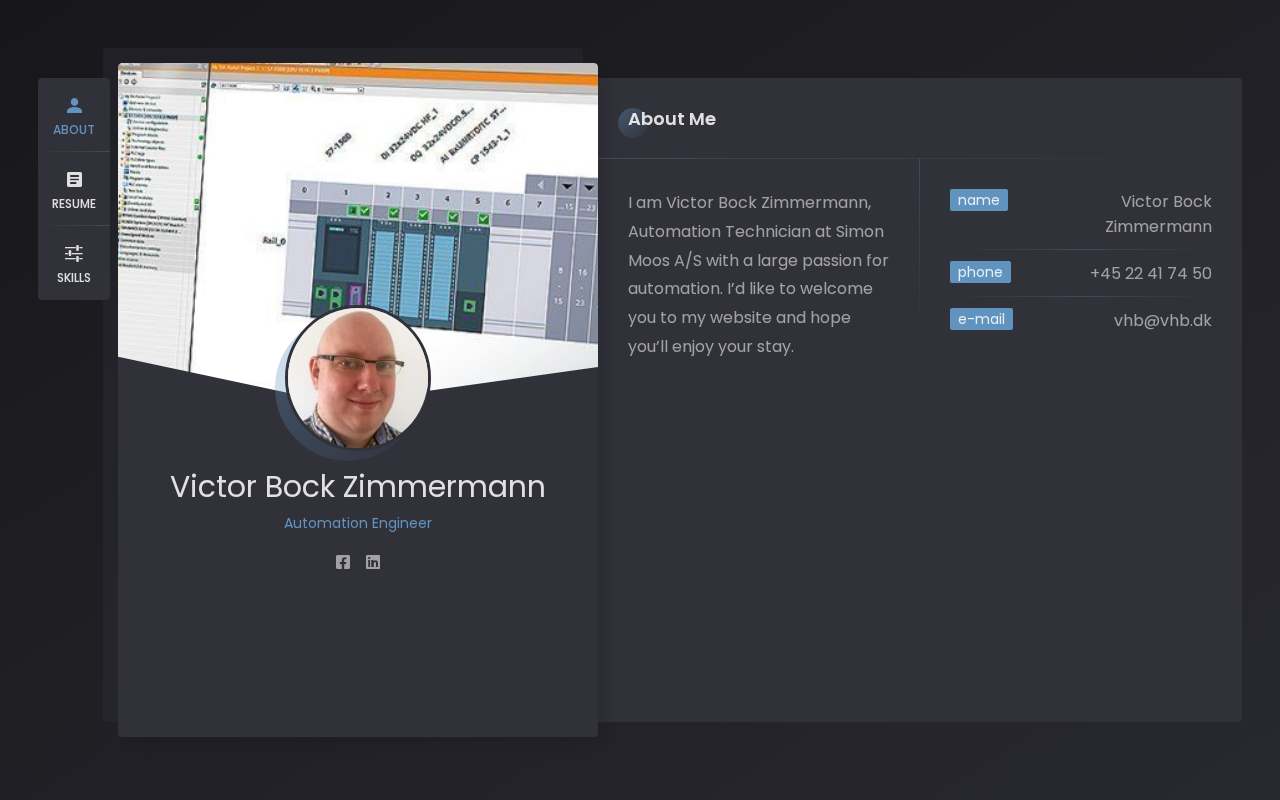Open the Facebook profile icon
Viewport: 1280px width, 800px height.
tap(343, 562)
